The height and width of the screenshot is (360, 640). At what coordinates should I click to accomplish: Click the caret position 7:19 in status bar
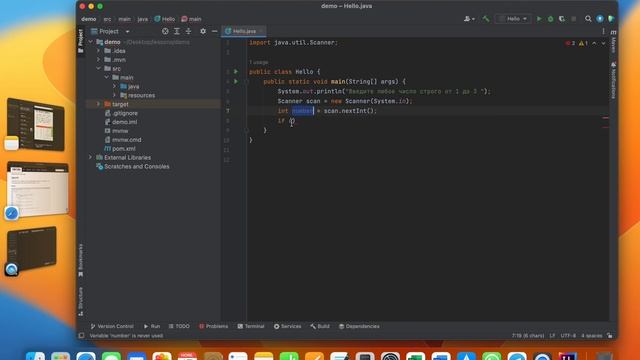(x=528, y=336)
